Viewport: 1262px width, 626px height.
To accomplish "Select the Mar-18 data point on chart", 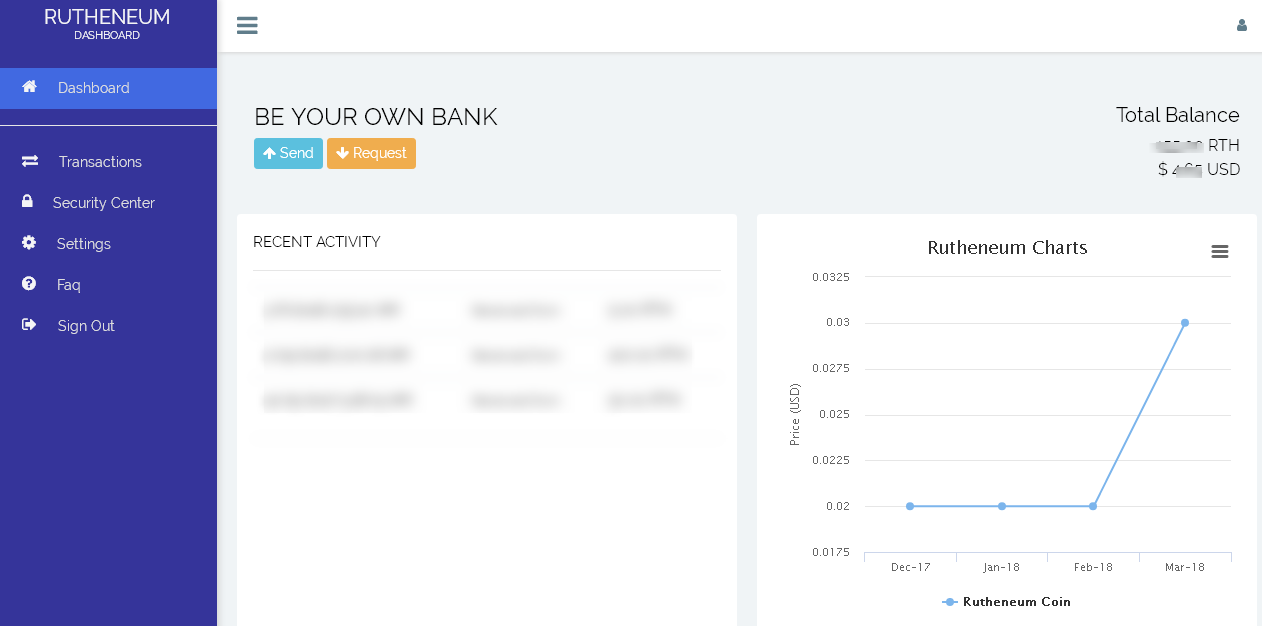I will (1184, 323).
